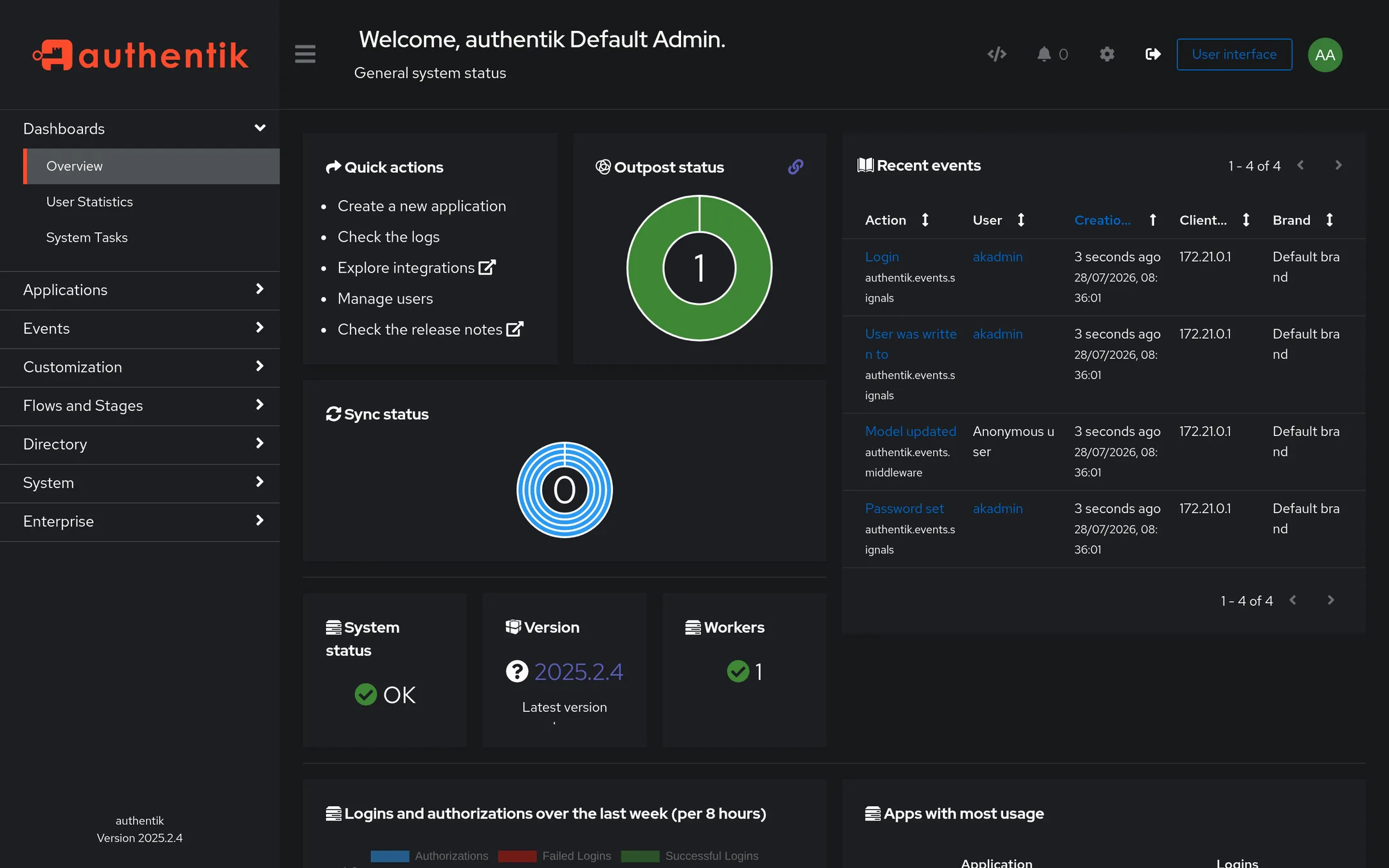The image size is (1389, 868).
Task: Go to next events page at top
Action: (1338, 165)
